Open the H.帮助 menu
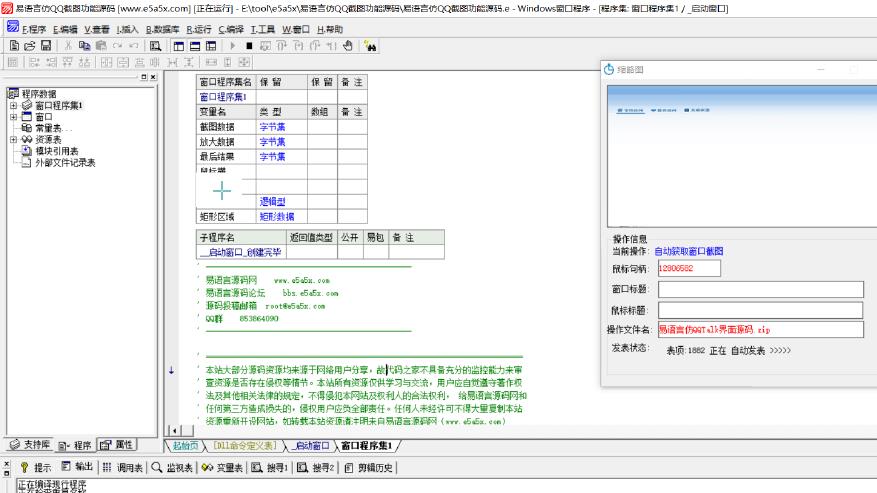877x493 pixels. pos(330,30)
